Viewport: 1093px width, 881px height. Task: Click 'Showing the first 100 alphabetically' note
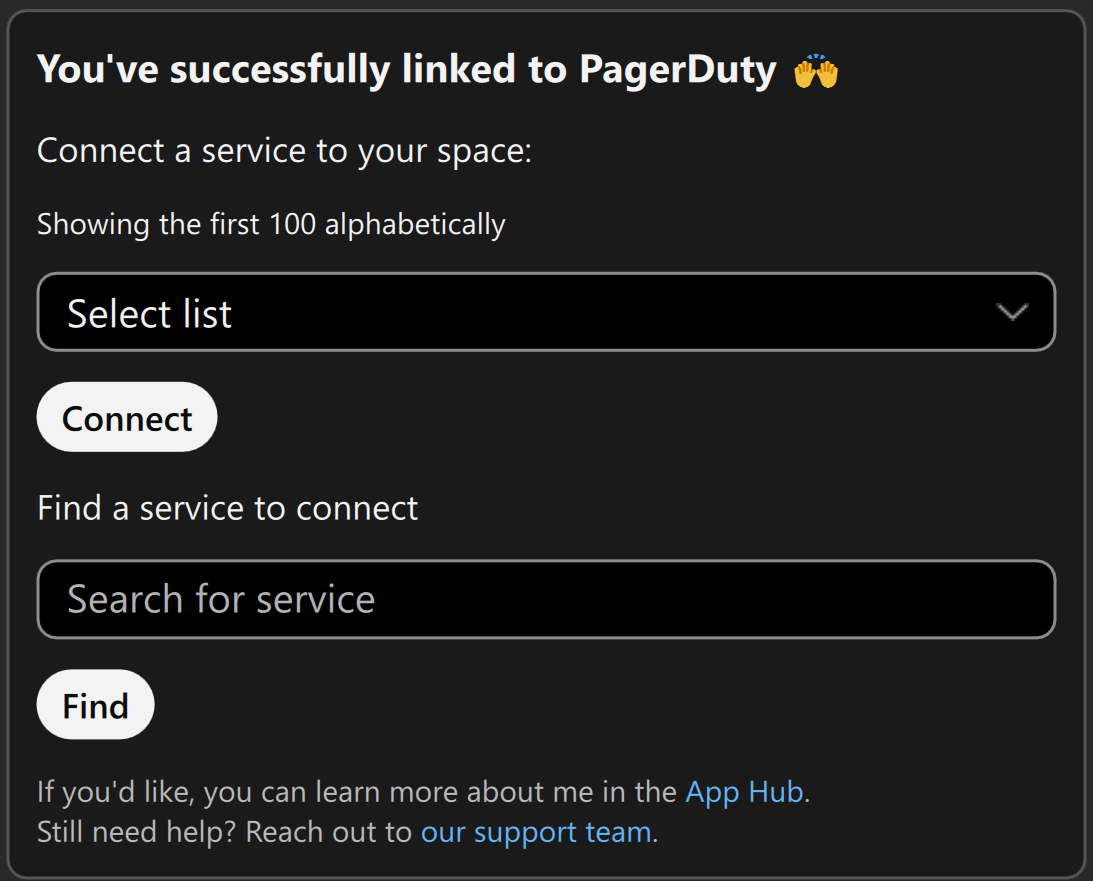[x=271, y=224]
